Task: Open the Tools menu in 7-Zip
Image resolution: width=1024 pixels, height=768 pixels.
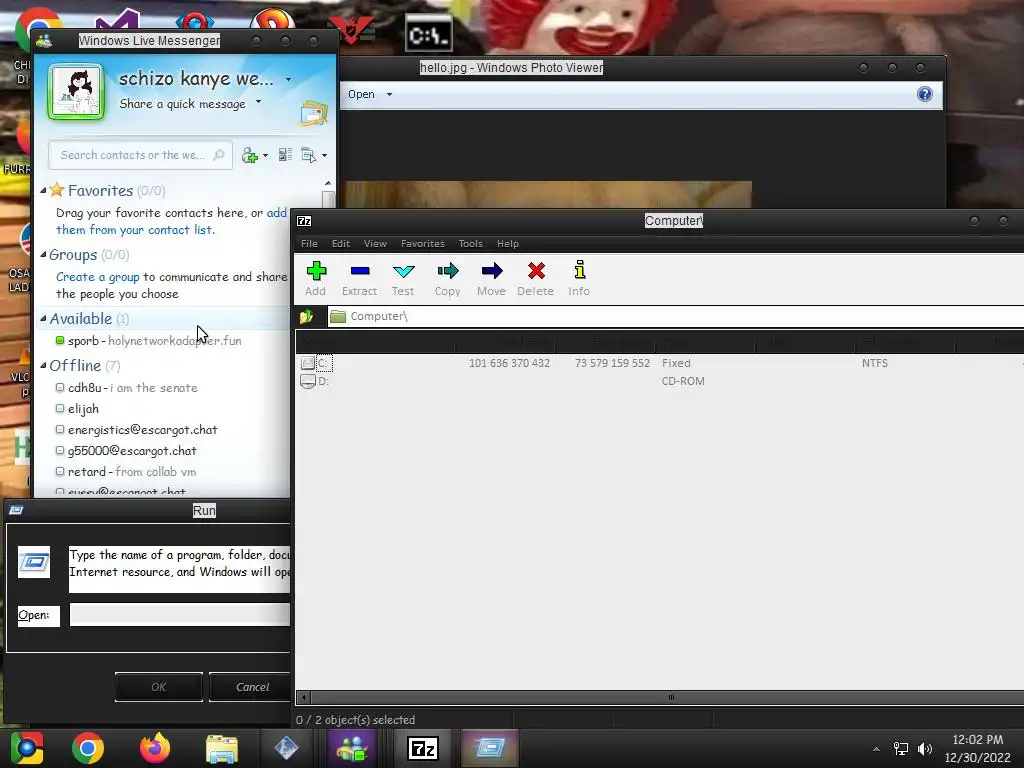Action: tap(470, 244)
